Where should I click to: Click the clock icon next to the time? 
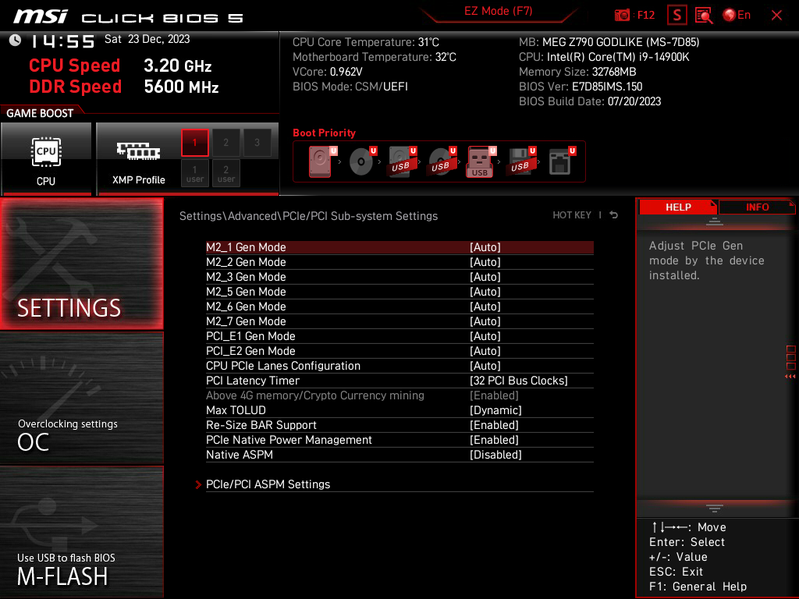tap(15, 40)
